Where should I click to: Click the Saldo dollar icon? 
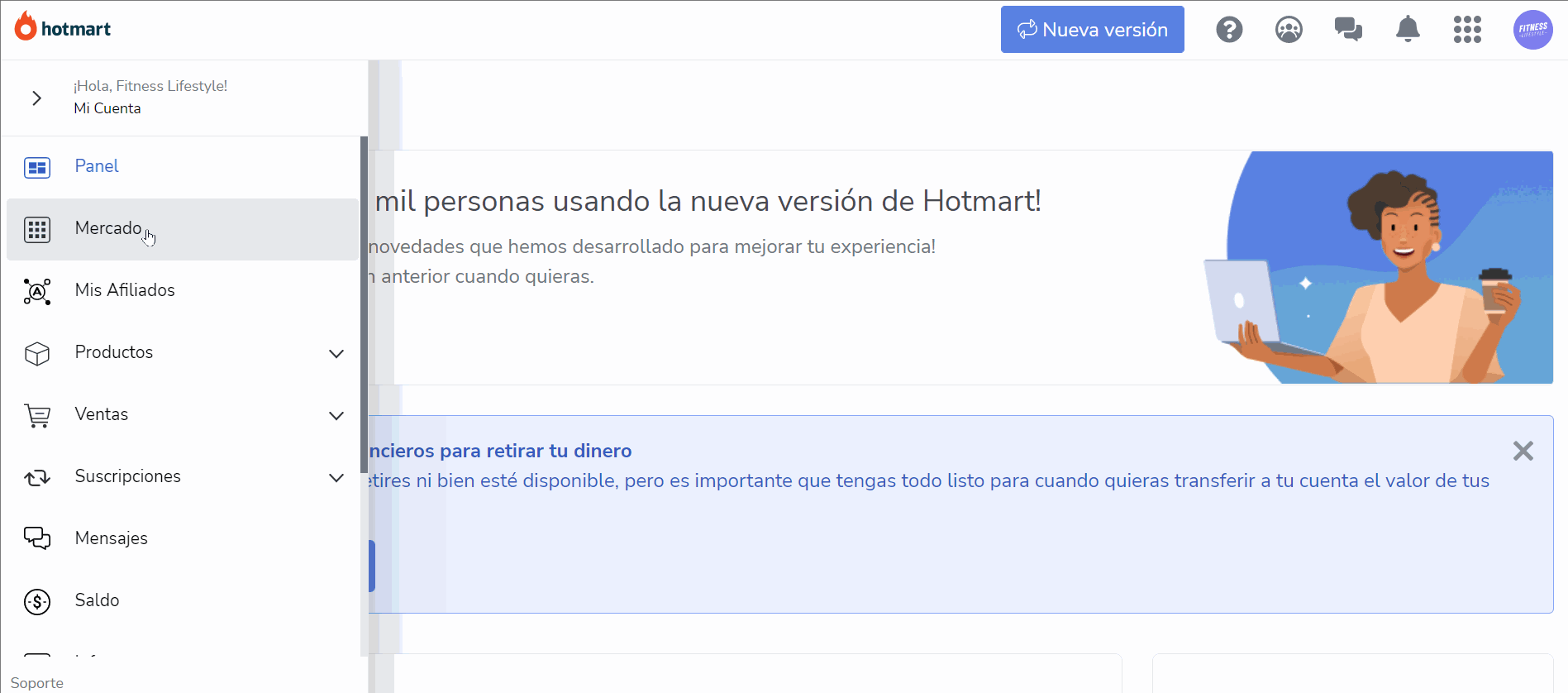point(37,601)
